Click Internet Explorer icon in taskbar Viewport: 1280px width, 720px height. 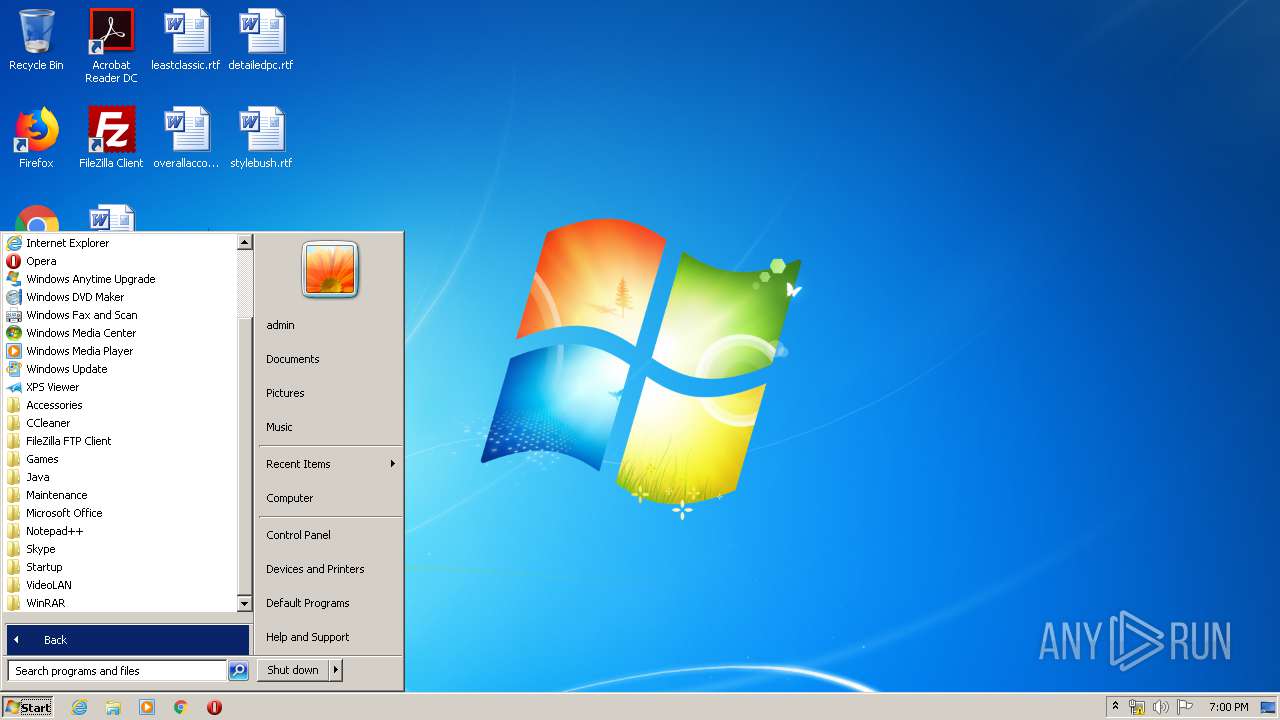[x=80, y=707]
